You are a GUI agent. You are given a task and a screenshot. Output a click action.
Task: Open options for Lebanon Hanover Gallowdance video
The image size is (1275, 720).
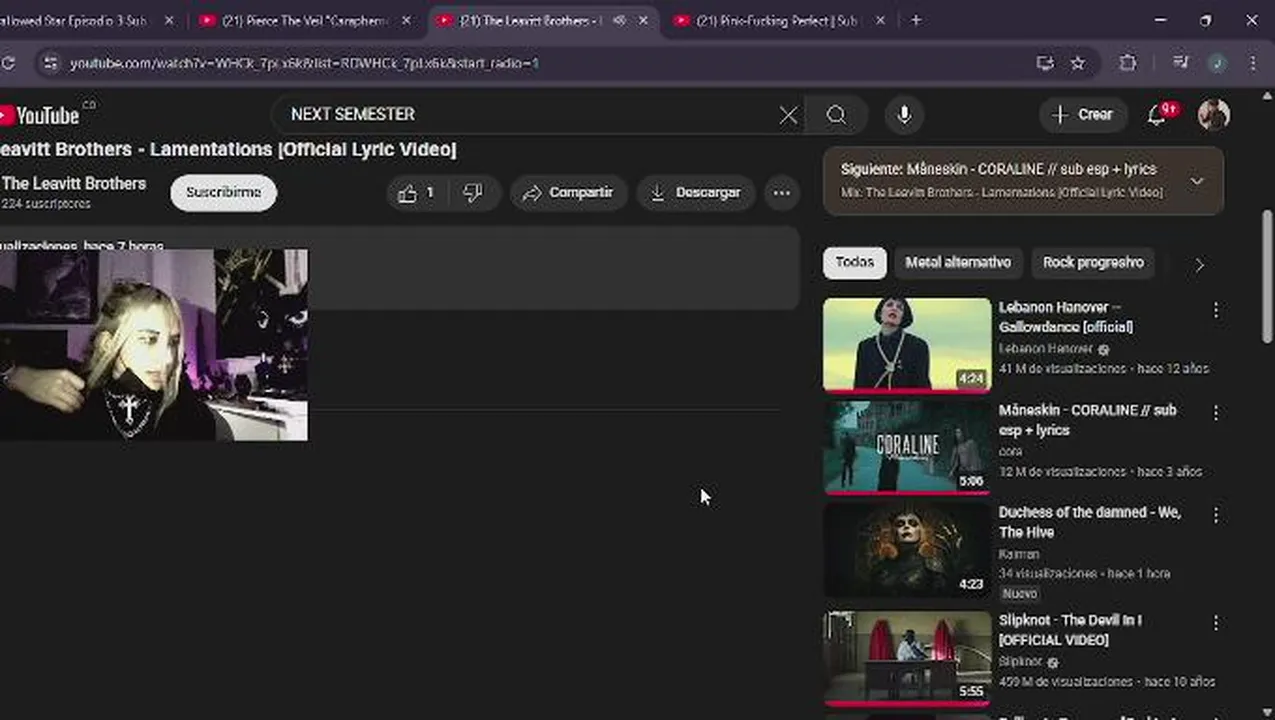click(1216, 311)
